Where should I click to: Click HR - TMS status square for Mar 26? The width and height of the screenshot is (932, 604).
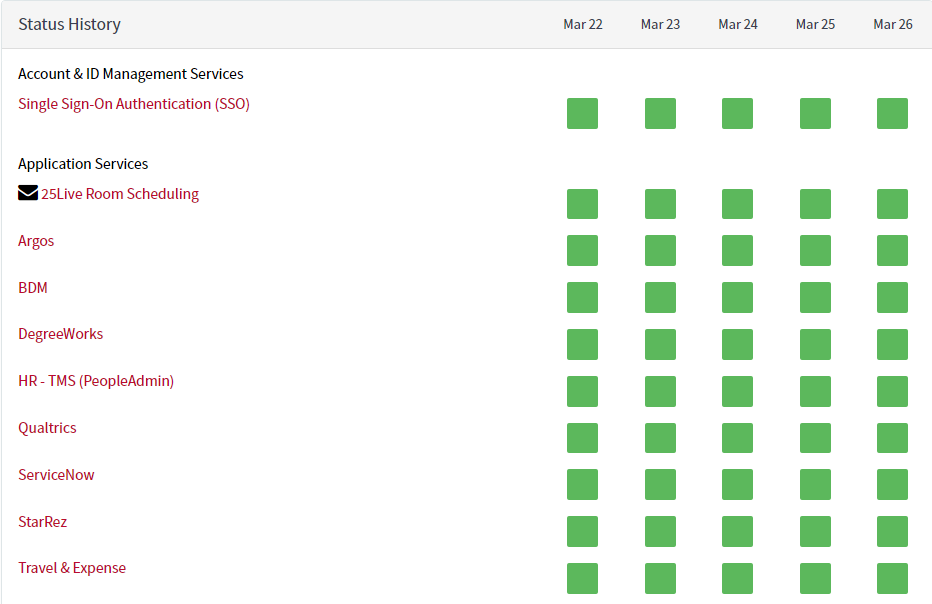893,391
